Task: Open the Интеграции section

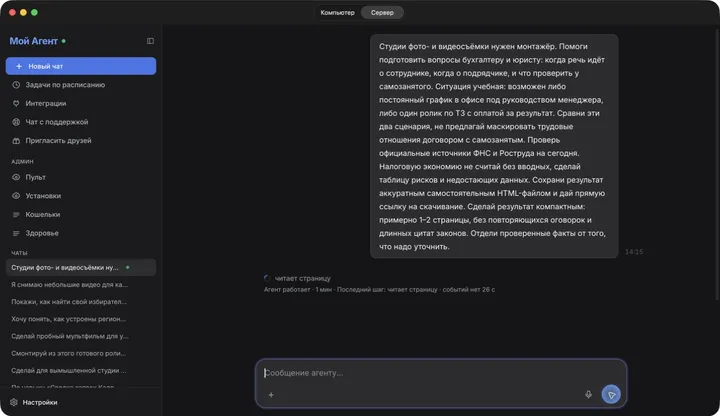Action: click(81, 103)
